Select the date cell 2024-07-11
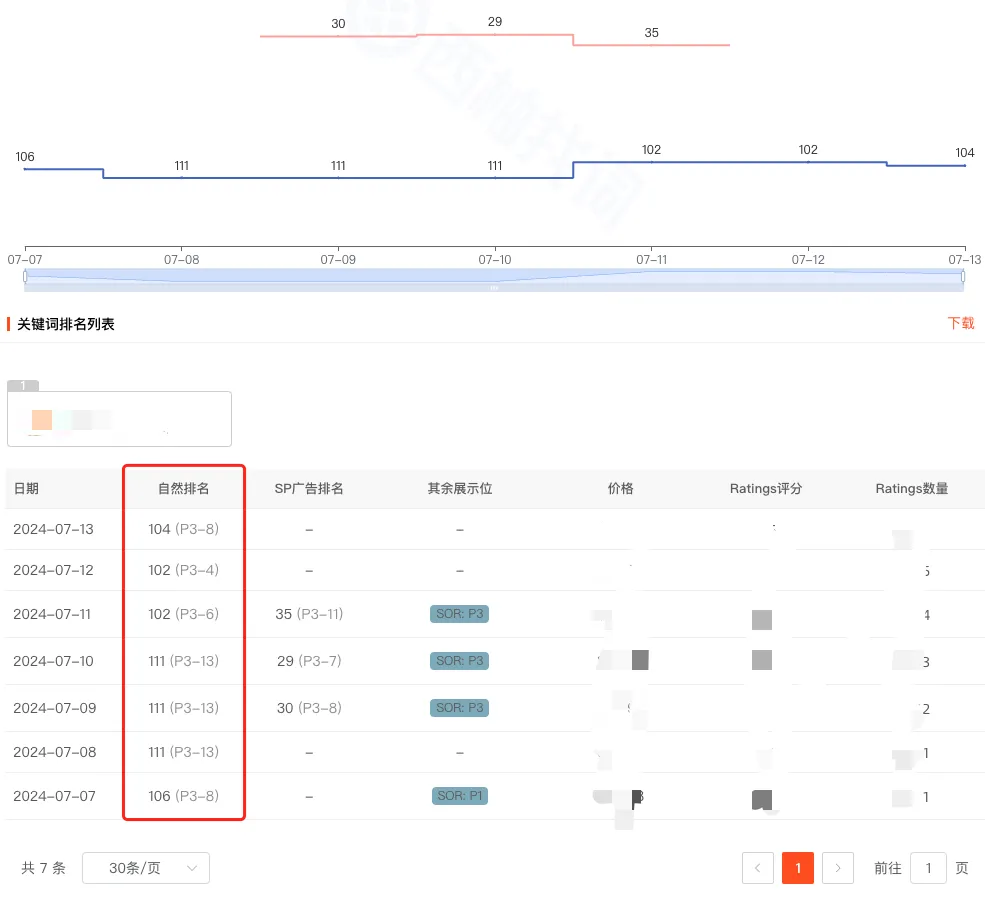The image size is (985, 899). pyautogui.click(x=52, y=614)
